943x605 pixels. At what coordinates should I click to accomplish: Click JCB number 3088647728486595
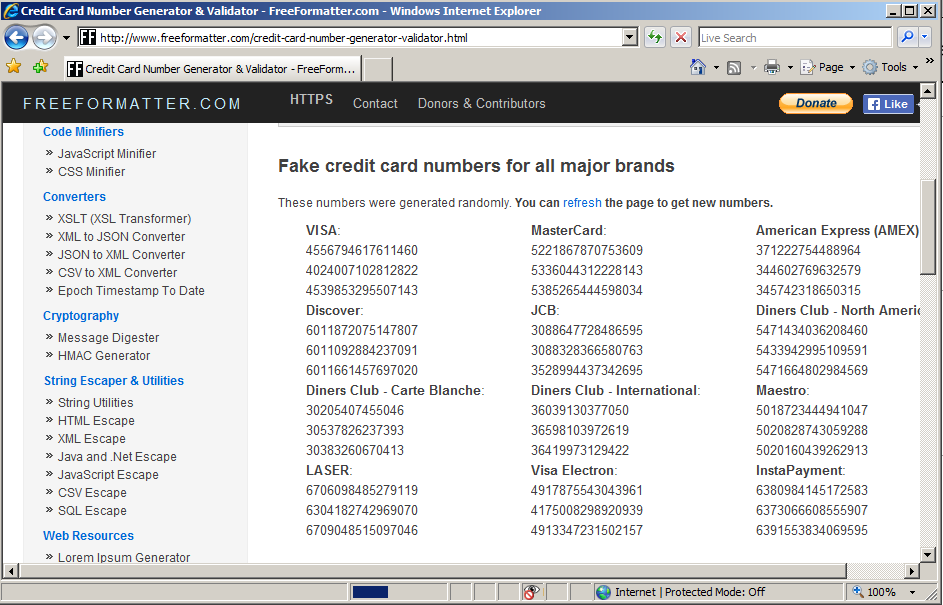(586, 330)
